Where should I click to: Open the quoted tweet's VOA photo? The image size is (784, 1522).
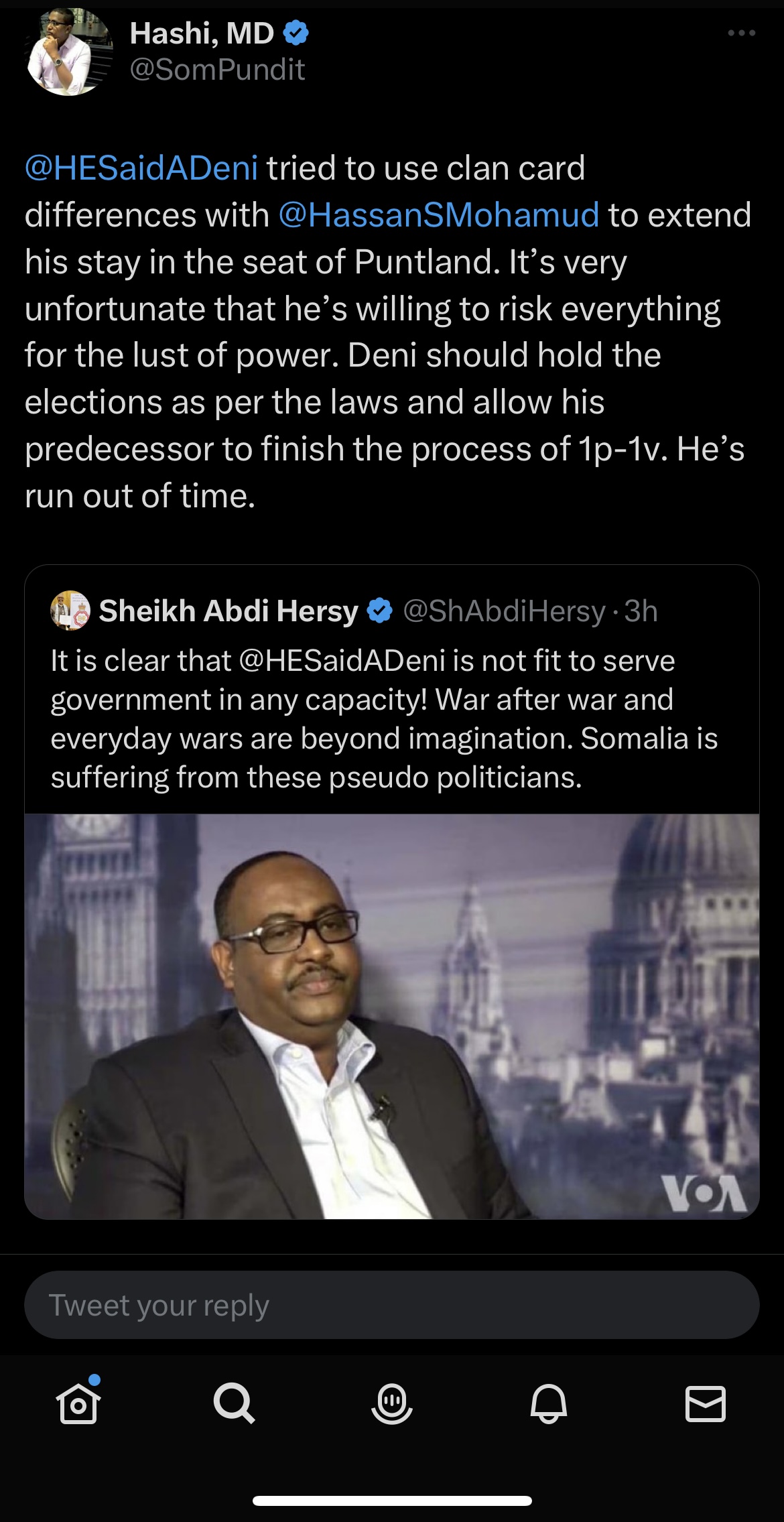click(392, 1015)
